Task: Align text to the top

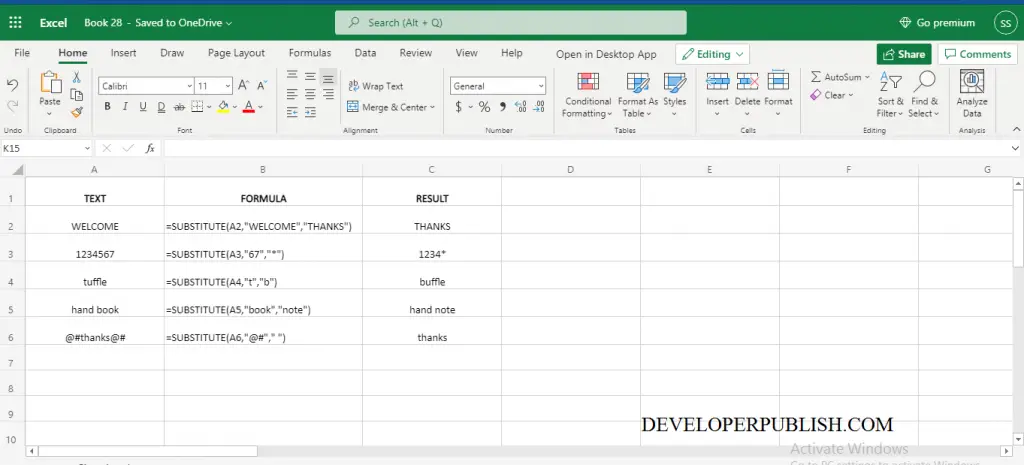Action: (292, 77)
